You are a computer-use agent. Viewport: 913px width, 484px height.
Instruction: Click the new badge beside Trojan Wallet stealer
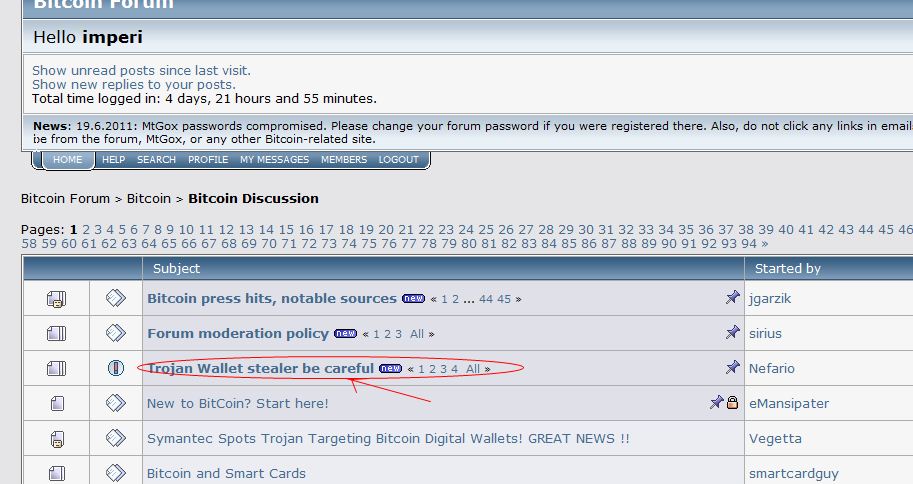coord(390,369)
